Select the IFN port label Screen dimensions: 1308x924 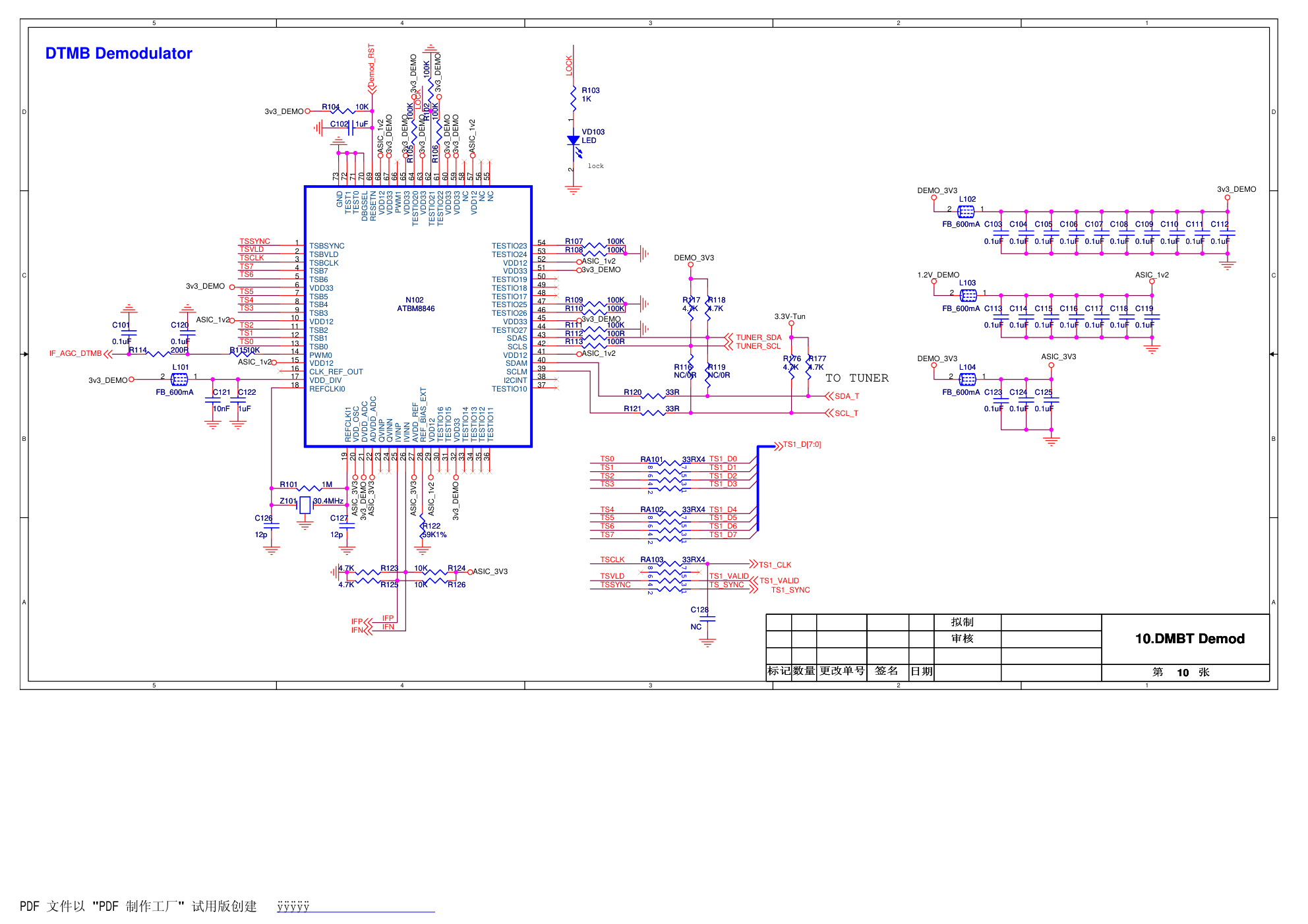pos(357,630)
